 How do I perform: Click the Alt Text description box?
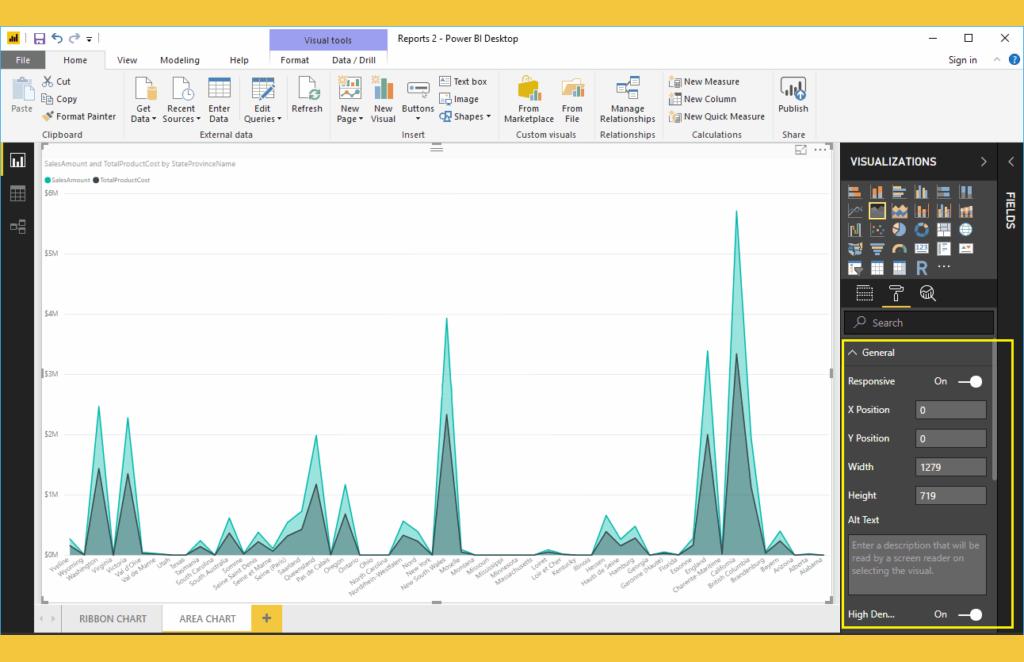coord(917,565)
